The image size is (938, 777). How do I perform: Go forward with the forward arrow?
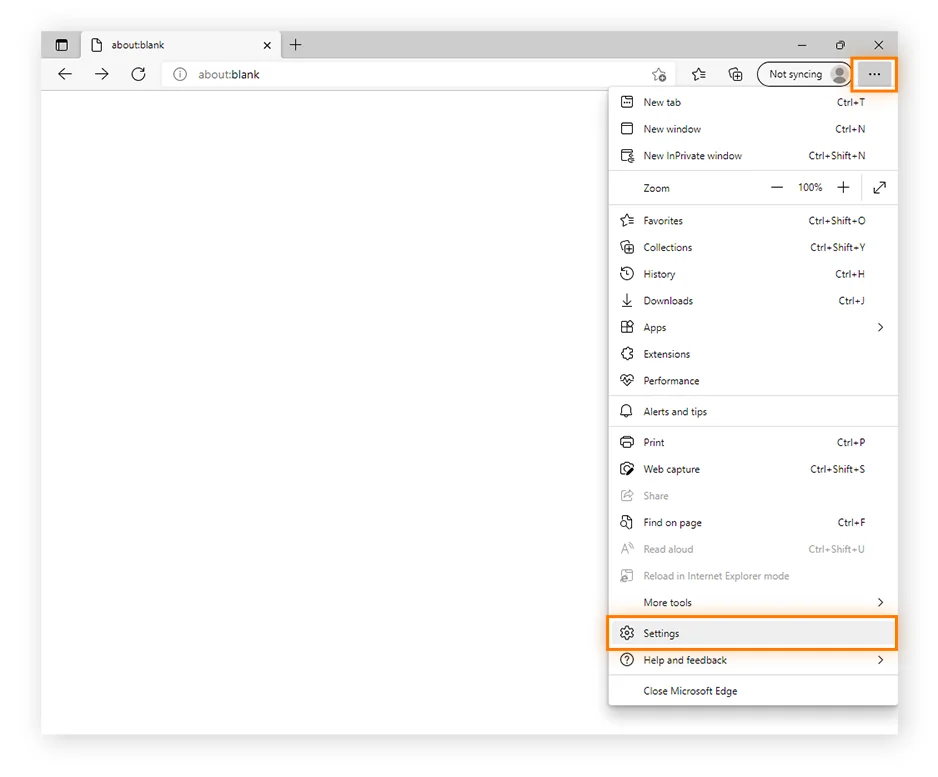pos(102,74)
